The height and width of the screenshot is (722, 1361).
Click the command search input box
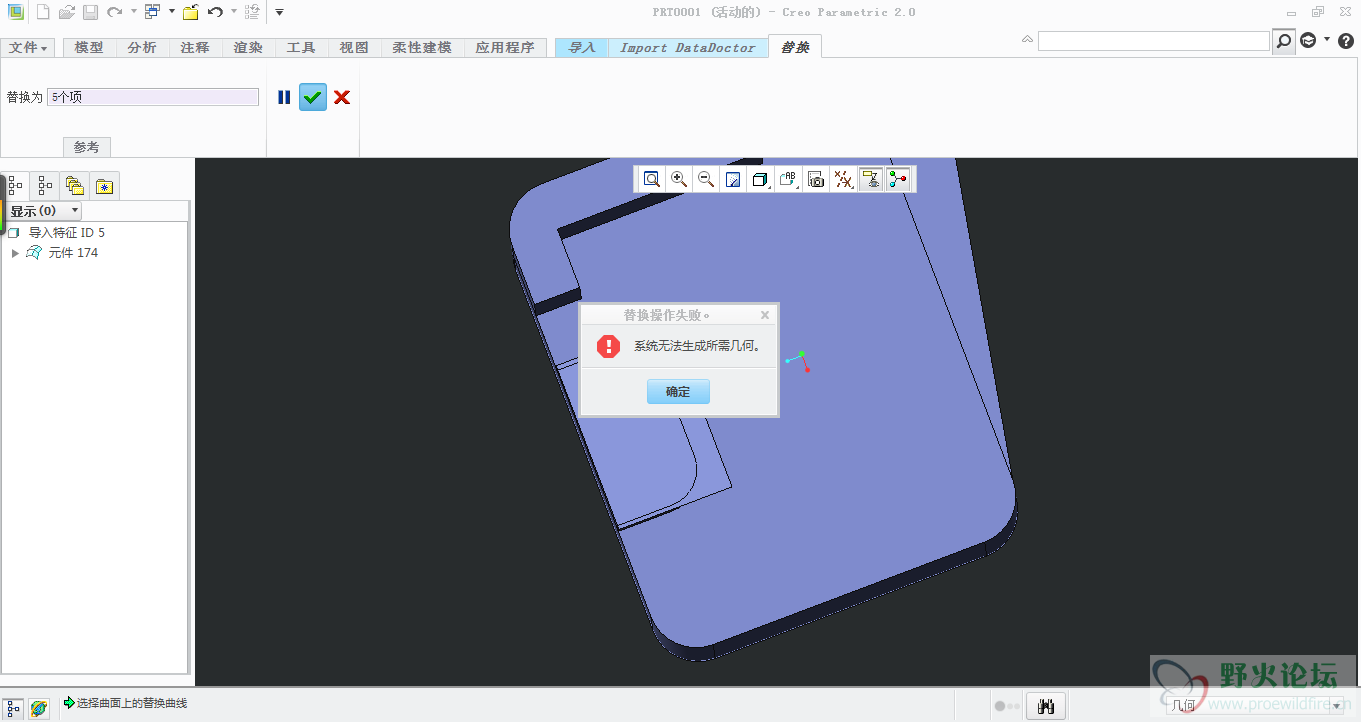pos(1153,41)
